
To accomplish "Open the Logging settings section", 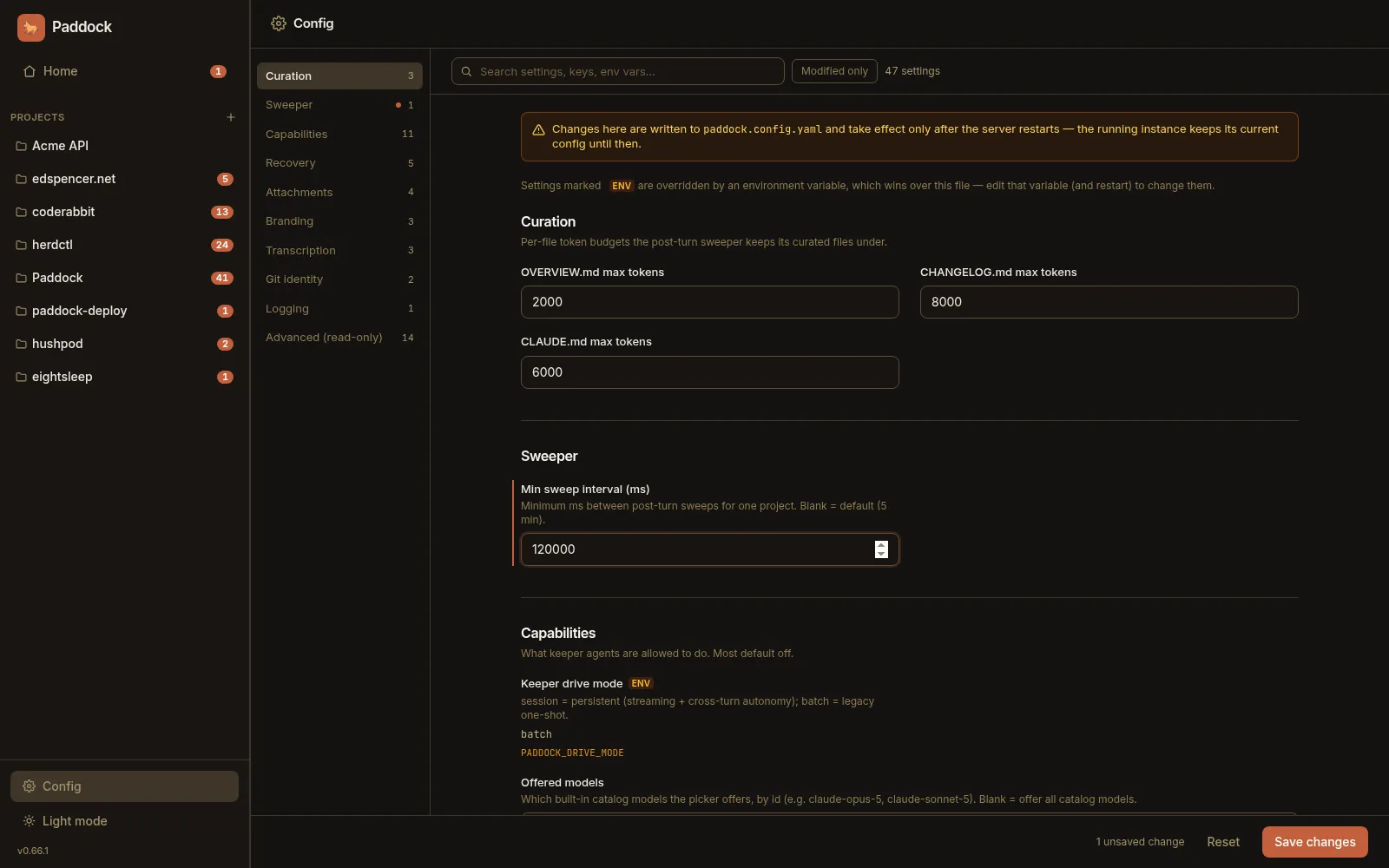I will tap(339, 308).
